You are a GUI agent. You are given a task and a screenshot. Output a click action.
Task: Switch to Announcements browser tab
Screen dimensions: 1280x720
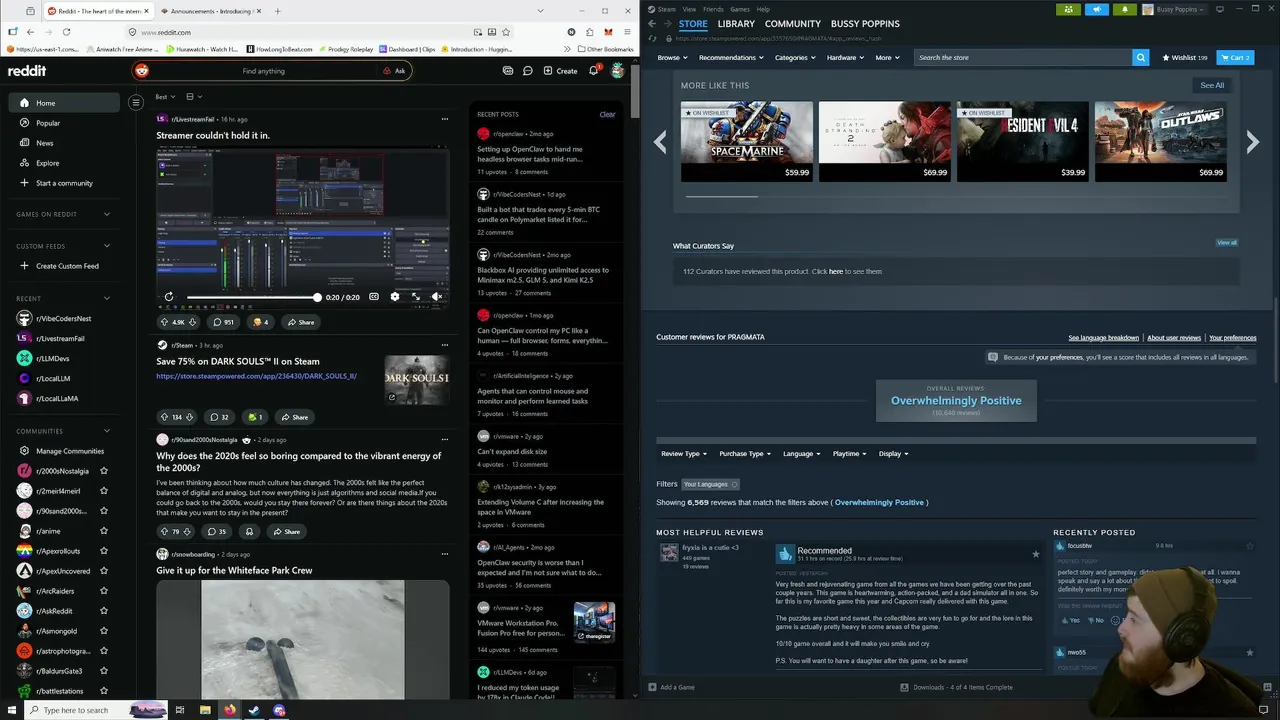pos(210,11)
